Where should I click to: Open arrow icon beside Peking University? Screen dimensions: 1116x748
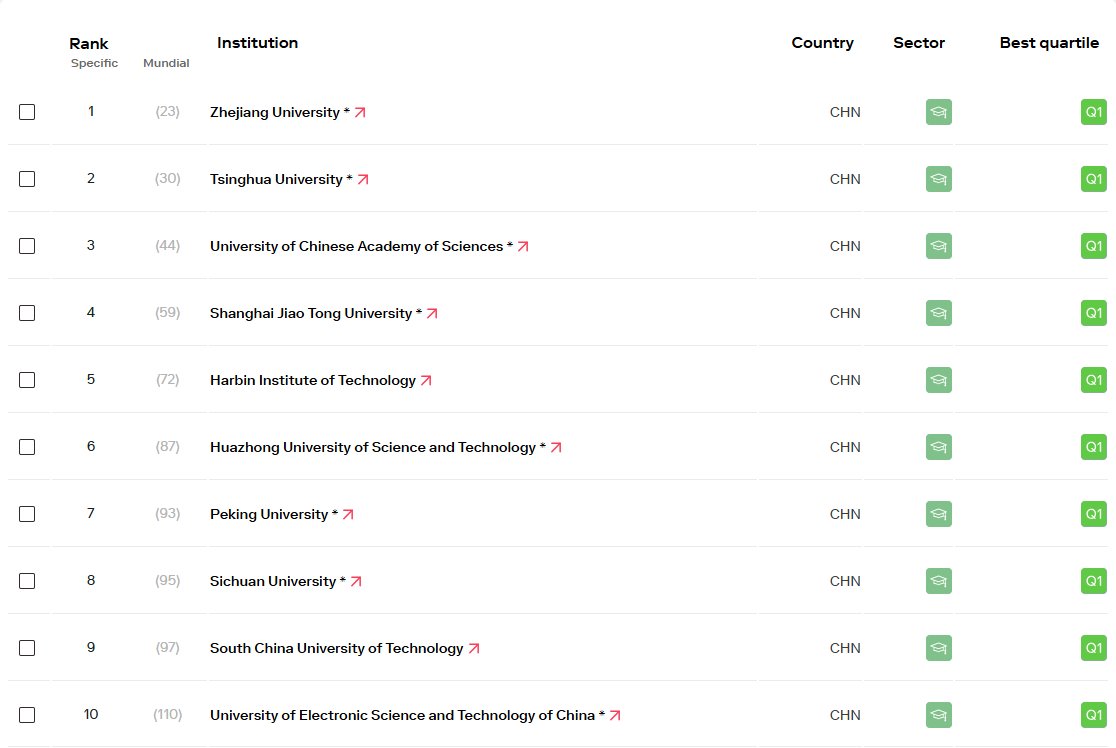pyautogui.click(x=348, y=514)
